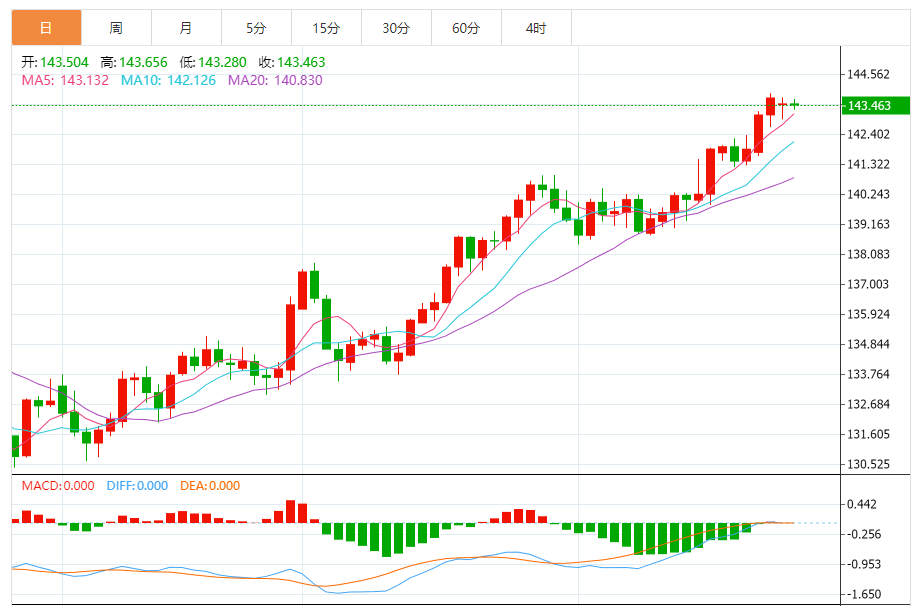
Task: Click the -0.256 MACD axis label
Action: point(864,534)
